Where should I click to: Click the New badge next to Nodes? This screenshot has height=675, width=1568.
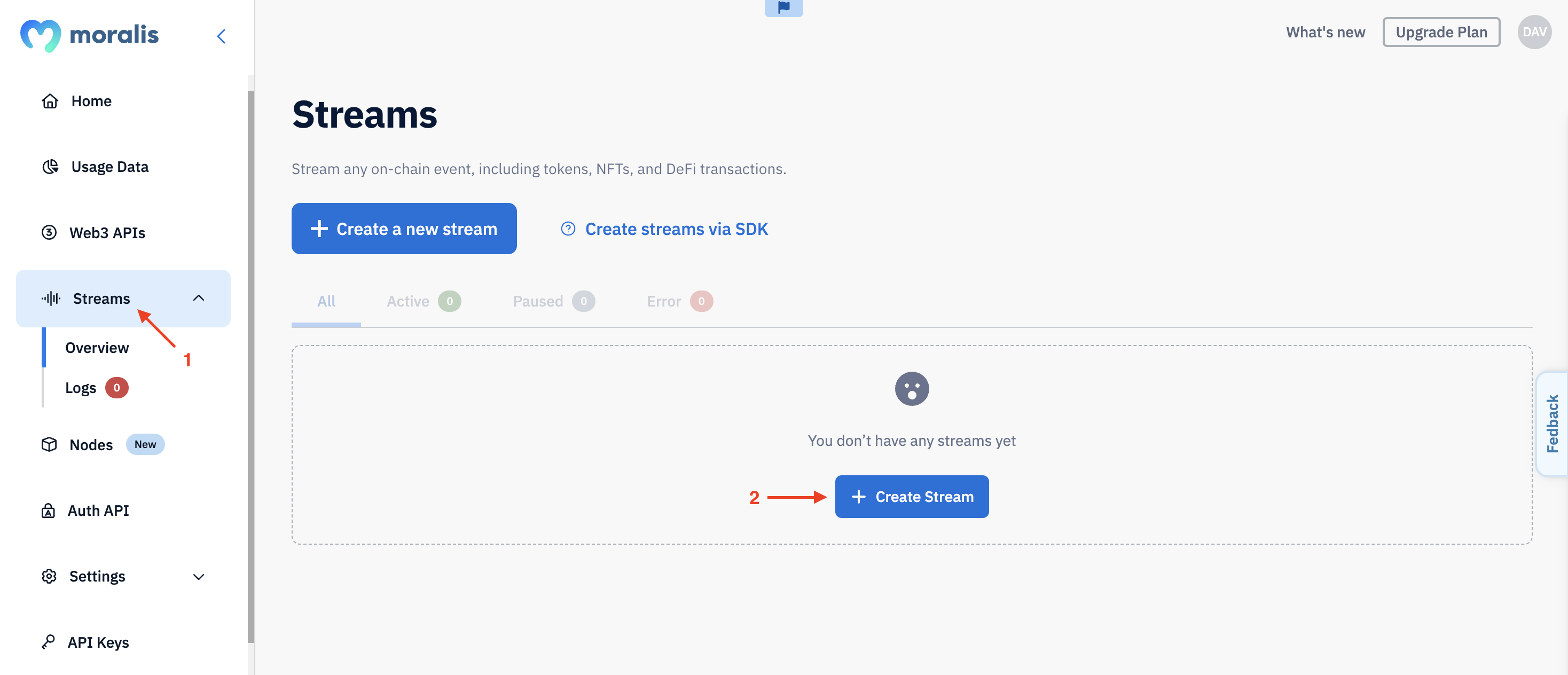145,444
